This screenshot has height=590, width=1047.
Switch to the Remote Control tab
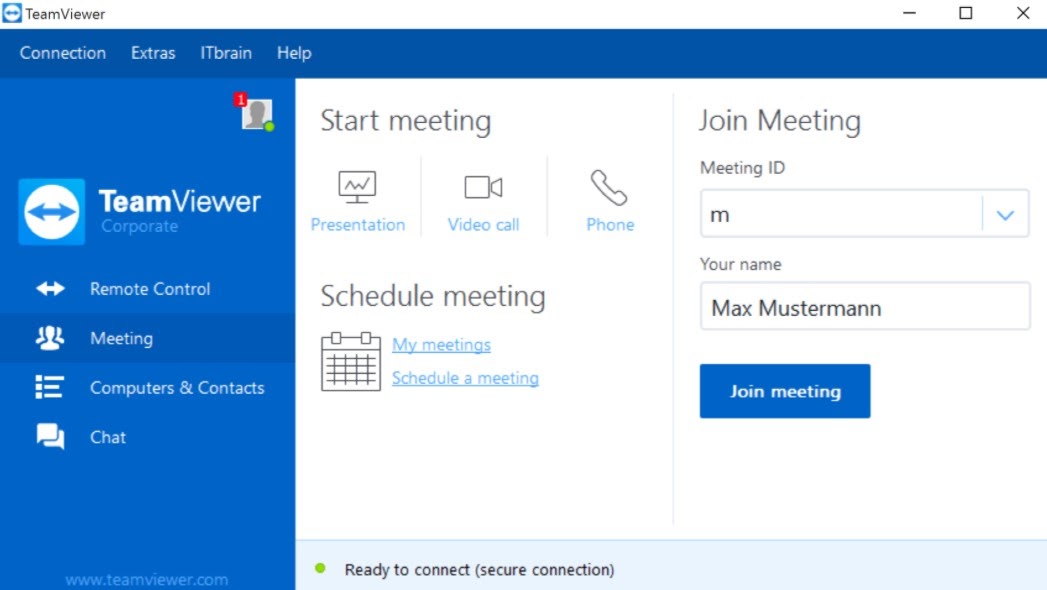click(148, 288)
